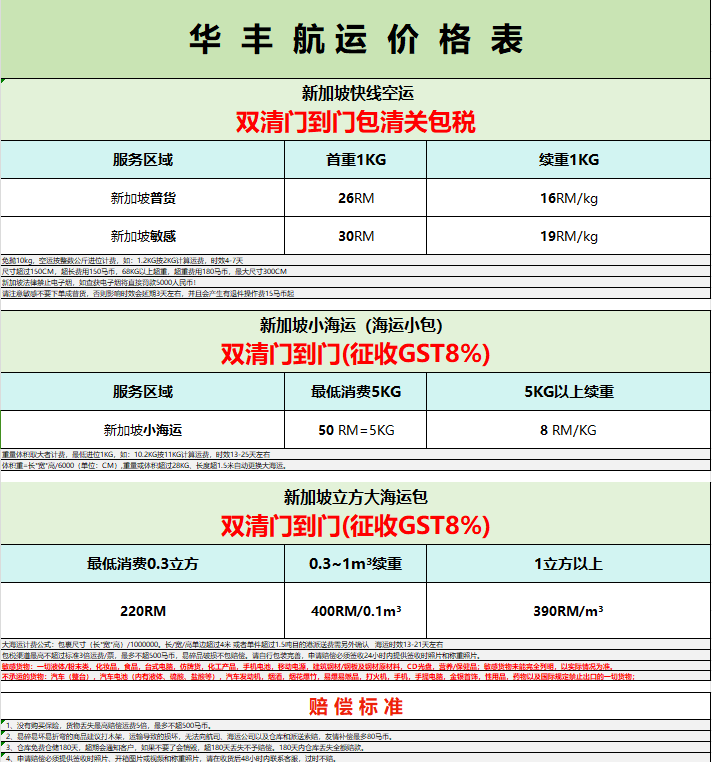Click the 50 RM=5KG cell
The width and height of the screenshot is (712, 762).
(356, 430)
